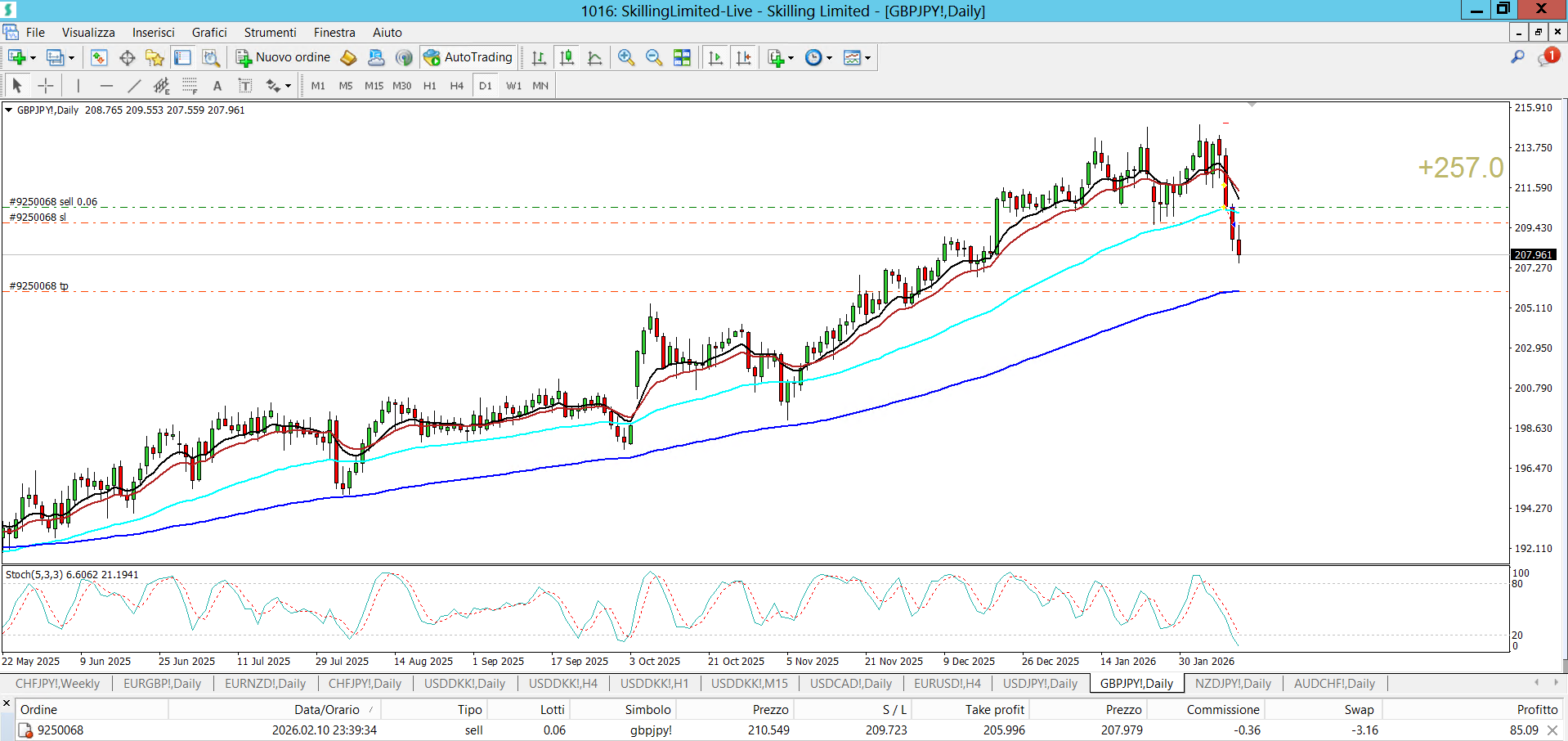Select the crosshair cursor tool
The width and height of the screenshot is (1568, 741).
tap(46, 86)
